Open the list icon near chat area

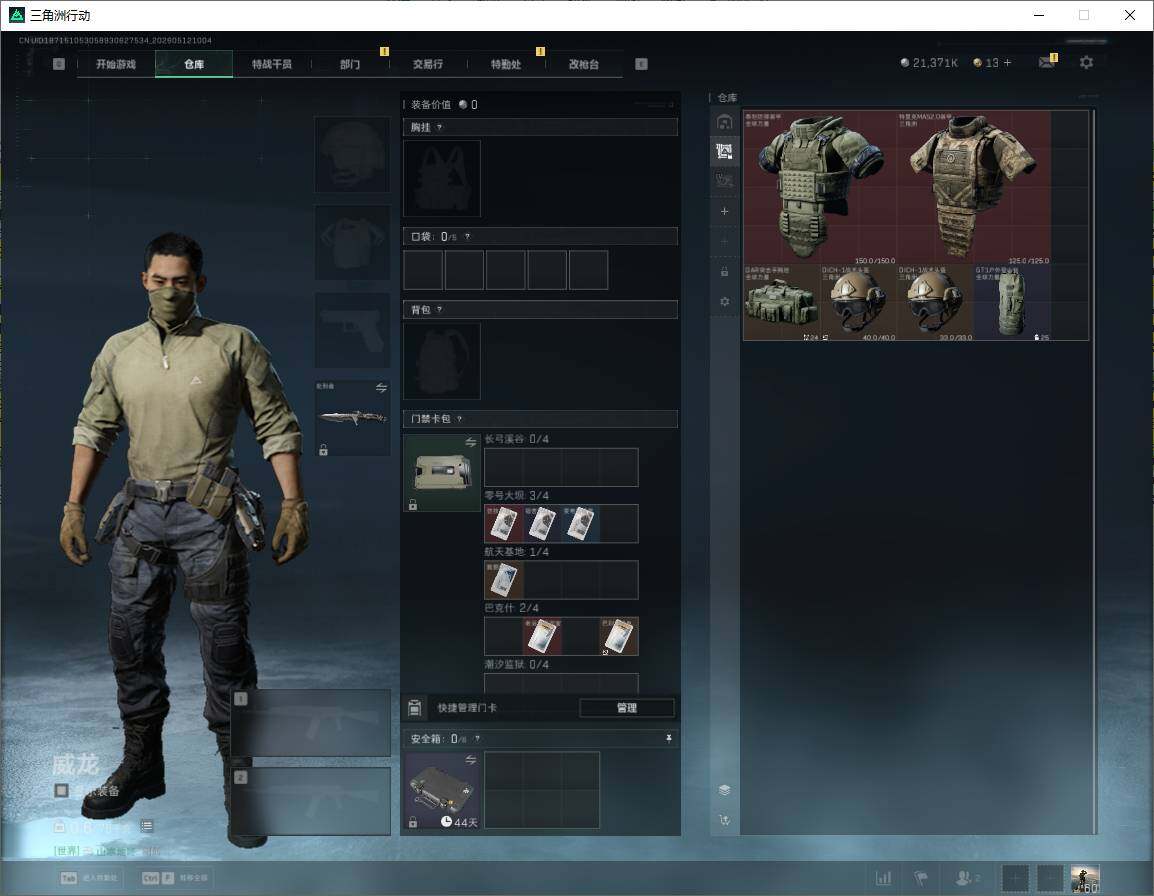(x=146, y=826)
